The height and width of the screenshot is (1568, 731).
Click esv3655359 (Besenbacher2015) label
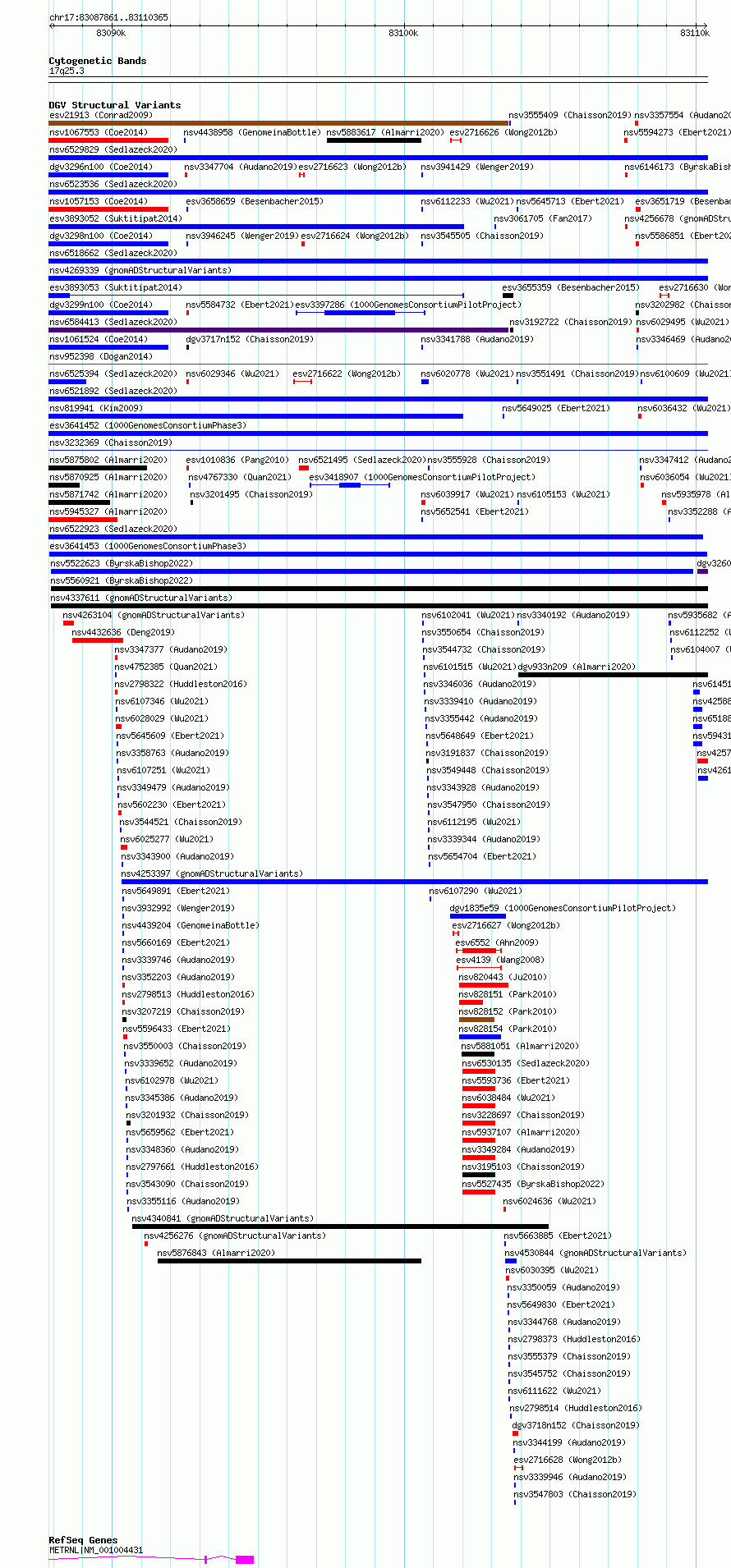pos(571,288)
